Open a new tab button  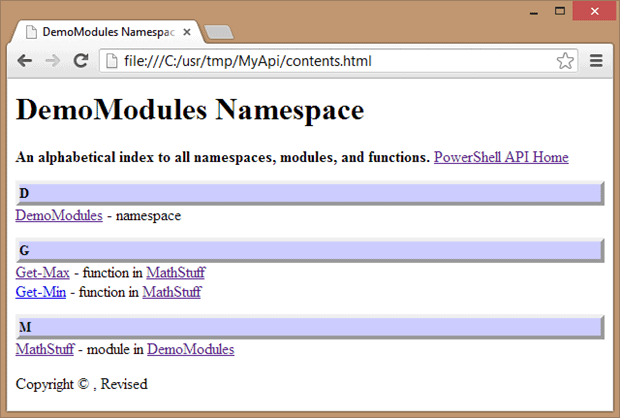pyautogui.click(x=219, y=32)
